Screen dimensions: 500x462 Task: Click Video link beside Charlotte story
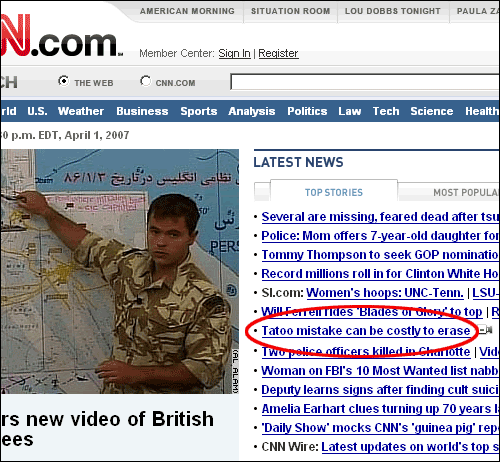[489, 352]
